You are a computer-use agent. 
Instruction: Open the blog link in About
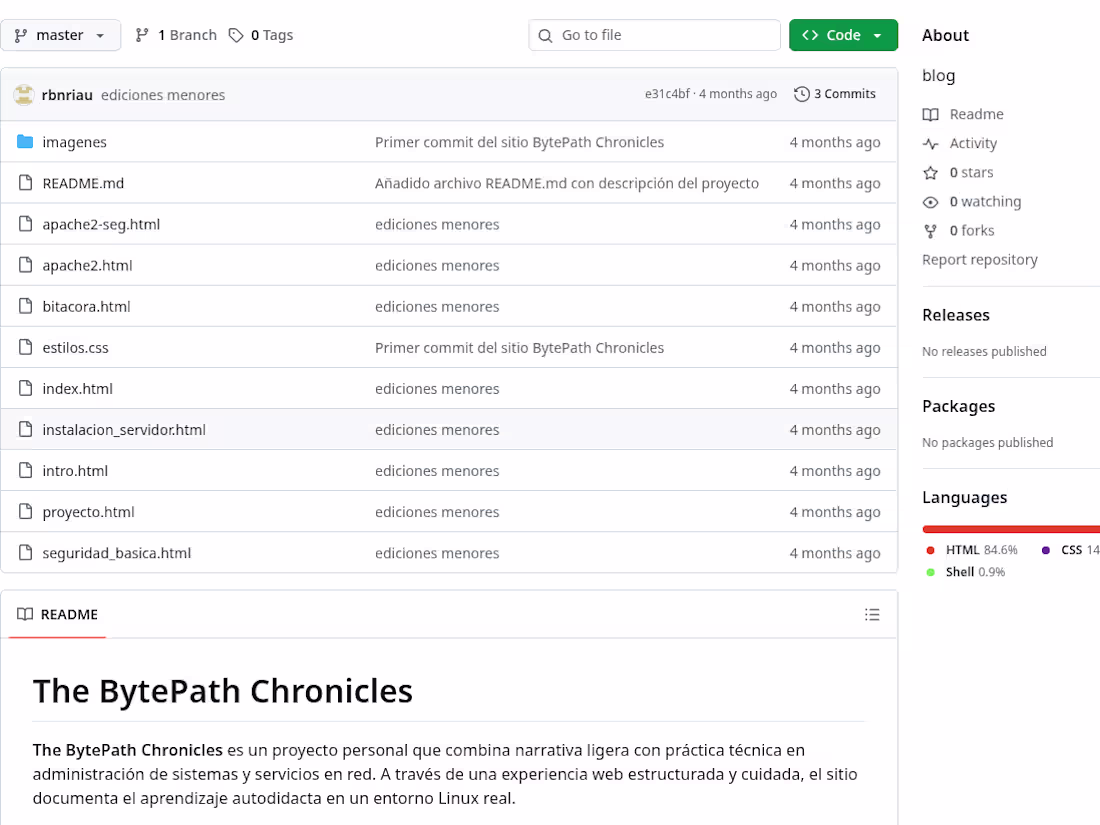click(x=938, y=75)
